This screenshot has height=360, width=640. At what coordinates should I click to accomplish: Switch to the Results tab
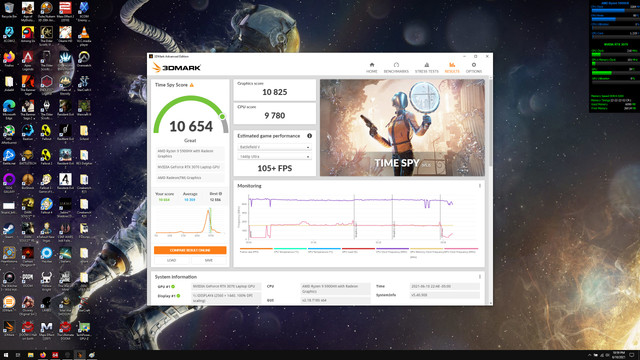[x=452, y=68]
